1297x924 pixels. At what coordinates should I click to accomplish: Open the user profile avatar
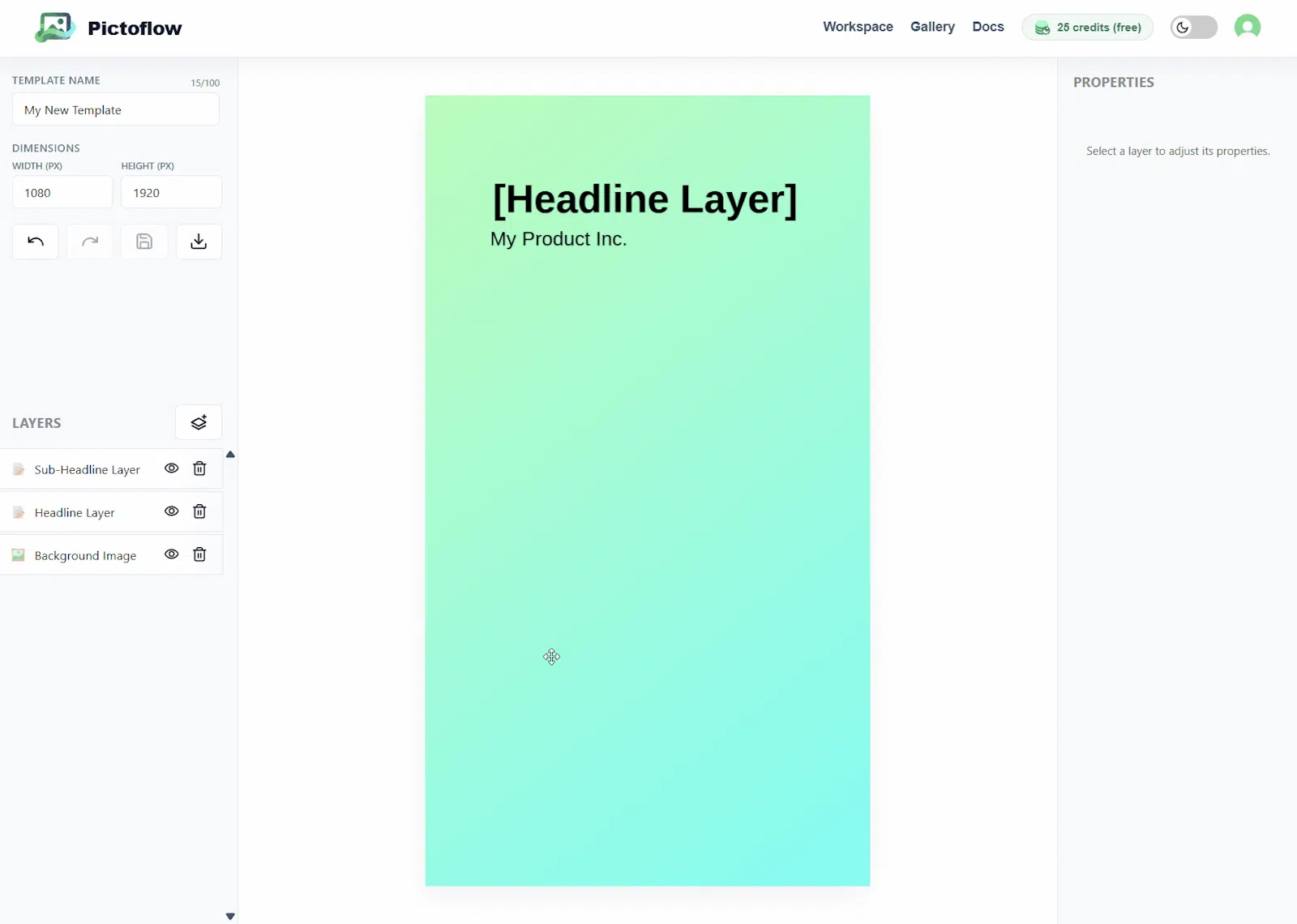pyautogui.click(x=1248, y=27)
